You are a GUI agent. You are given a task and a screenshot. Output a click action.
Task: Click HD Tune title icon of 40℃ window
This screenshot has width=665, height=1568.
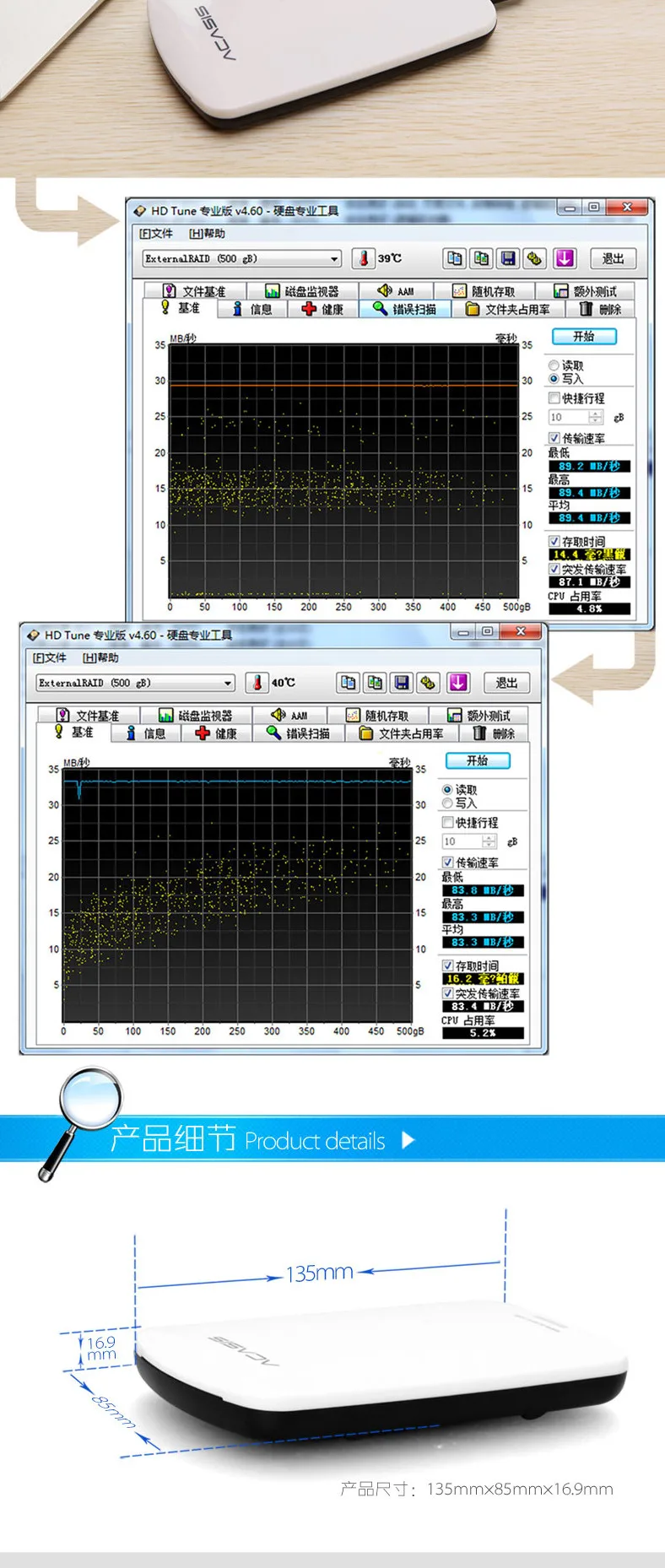(x=34, y=635)
